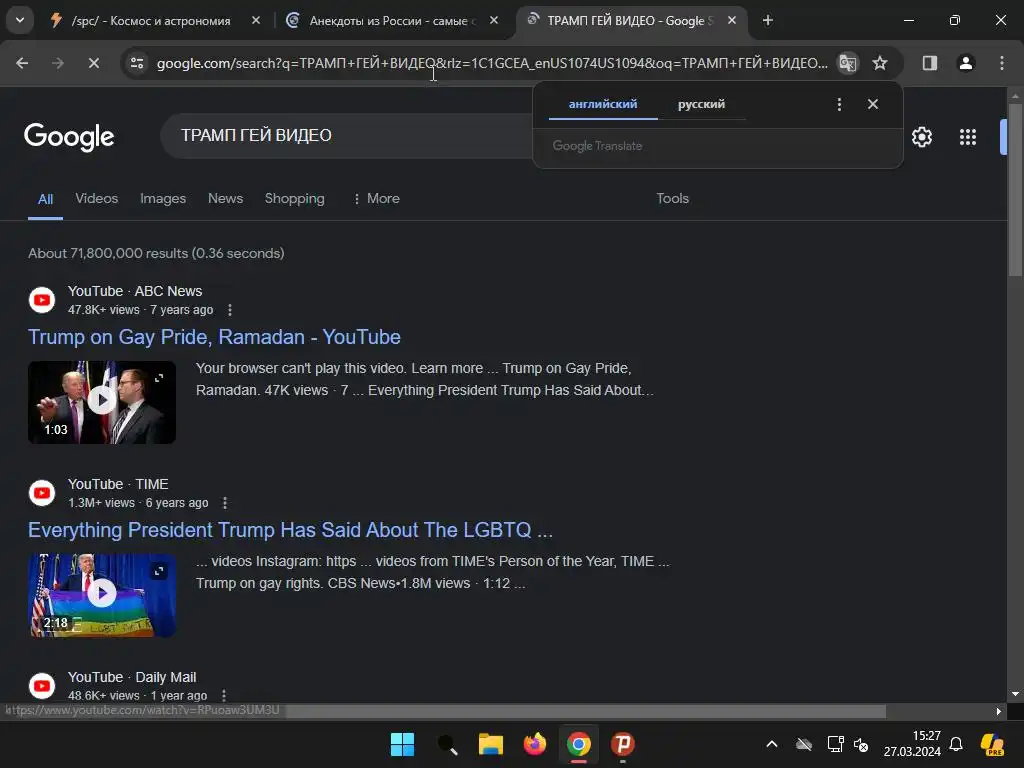
Task: Open File Explorer from taskbar
Action: click(490, 744)
